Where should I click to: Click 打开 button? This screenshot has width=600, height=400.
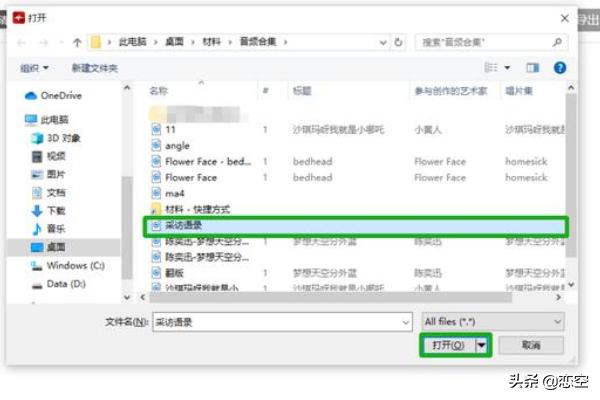pyautogui.click(x=448, y=345)
